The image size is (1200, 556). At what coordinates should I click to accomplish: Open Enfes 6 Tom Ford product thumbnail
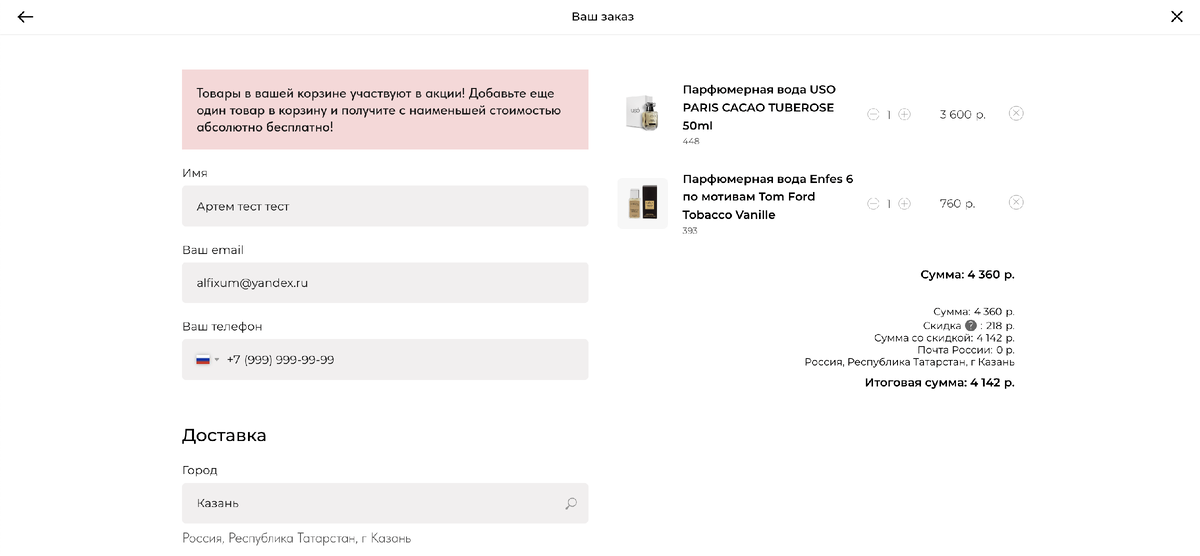tap(642, 203)
